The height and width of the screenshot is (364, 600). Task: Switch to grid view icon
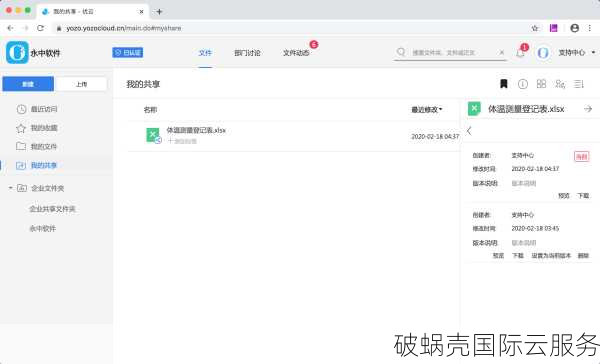click(541, 83)
